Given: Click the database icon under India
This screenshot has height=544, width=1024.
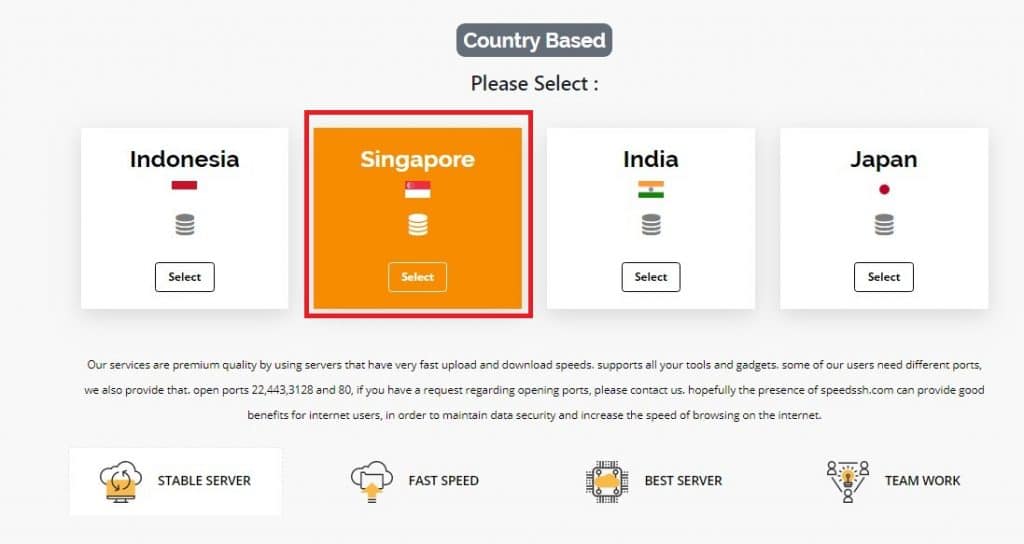Looking at the screenshot, I should point(651,225).
